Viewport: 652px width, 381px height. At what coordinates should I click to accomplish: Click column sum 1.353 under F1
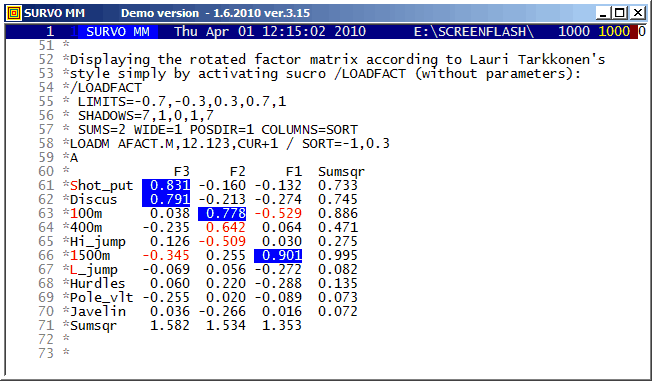(x=282, y=326)
